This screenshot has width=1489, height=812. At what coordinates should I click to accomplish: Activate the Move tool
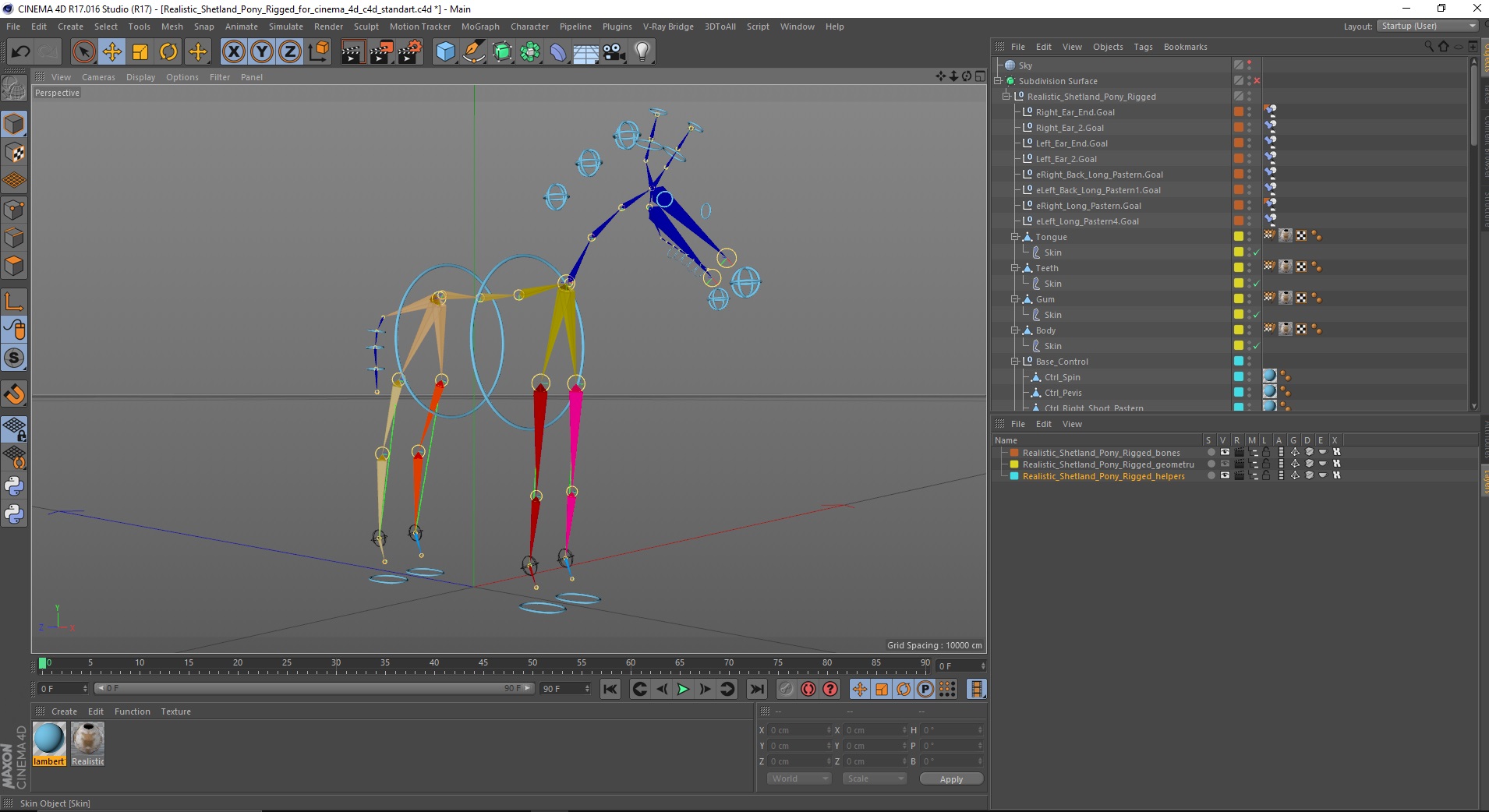pos(111,52)
